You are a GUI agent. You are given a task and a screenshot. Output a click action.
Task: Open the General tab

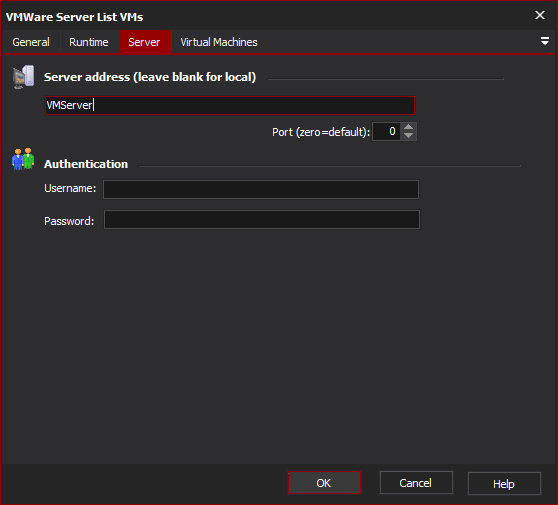31,42
